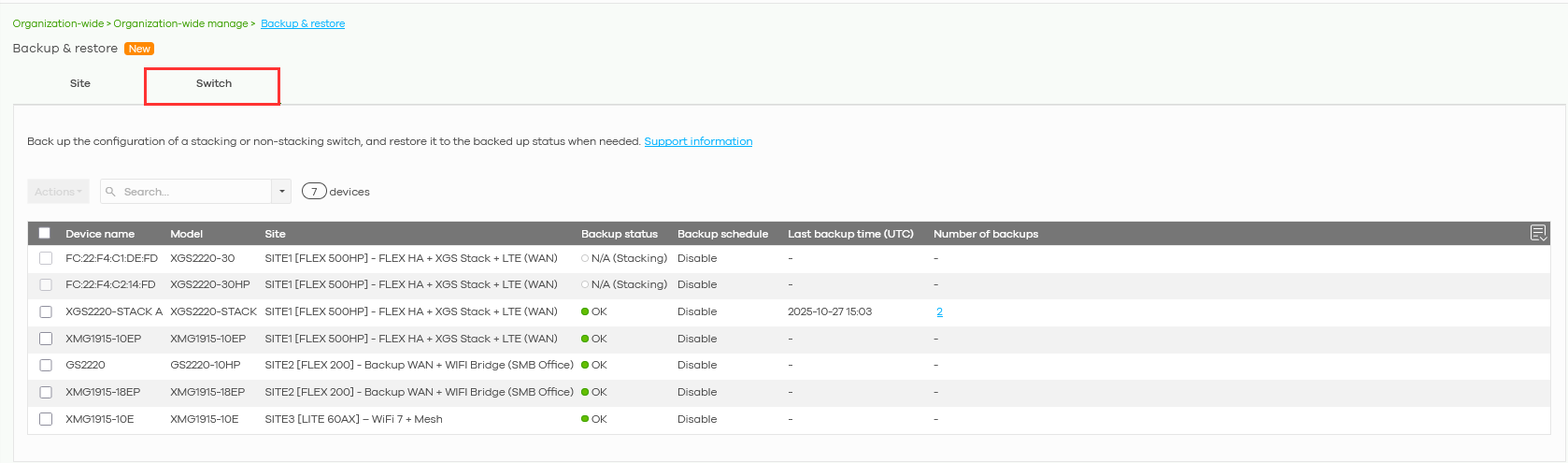
Task: Switch to the Site tab
Action: coord(80,84)
